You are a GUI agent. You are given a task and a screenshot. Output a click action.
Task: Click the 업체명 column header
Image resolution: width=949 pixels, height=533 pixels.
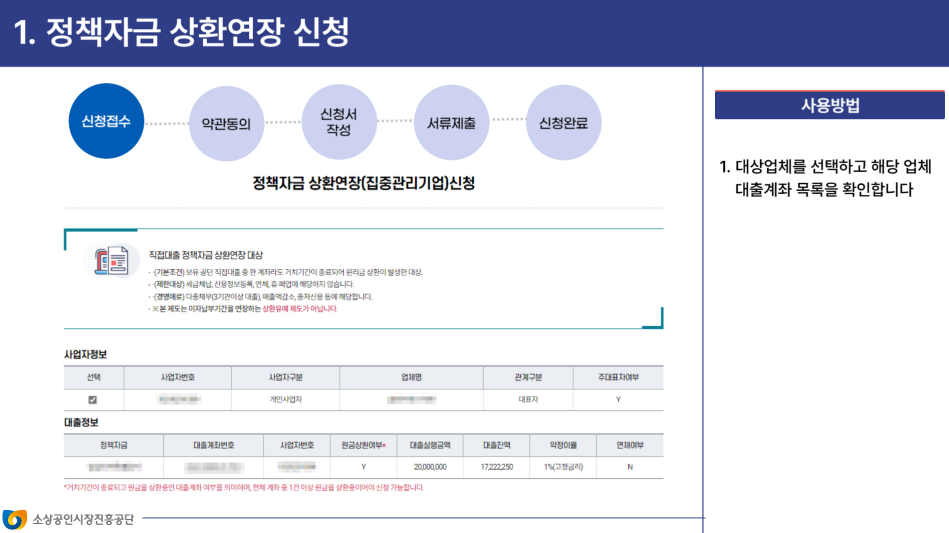click(412, 378)
